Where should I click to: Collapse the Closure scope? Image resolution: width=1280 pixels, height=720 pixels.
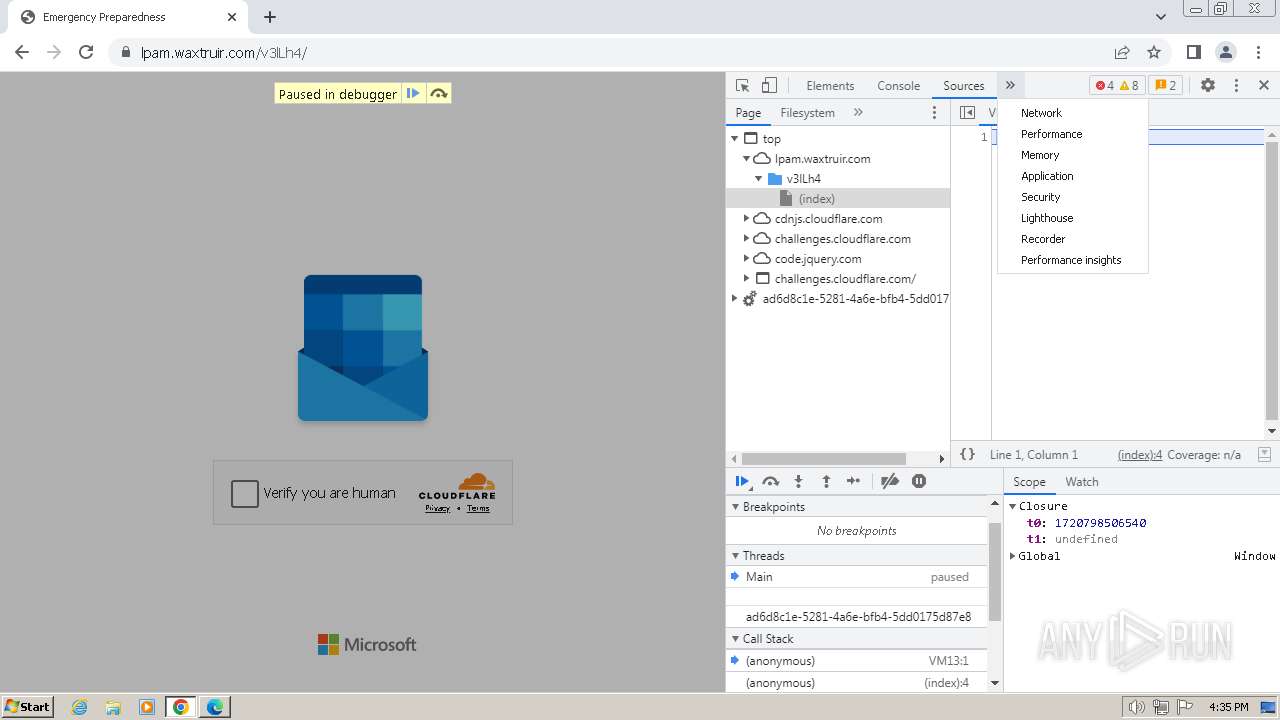click(x=1012, y=506)
